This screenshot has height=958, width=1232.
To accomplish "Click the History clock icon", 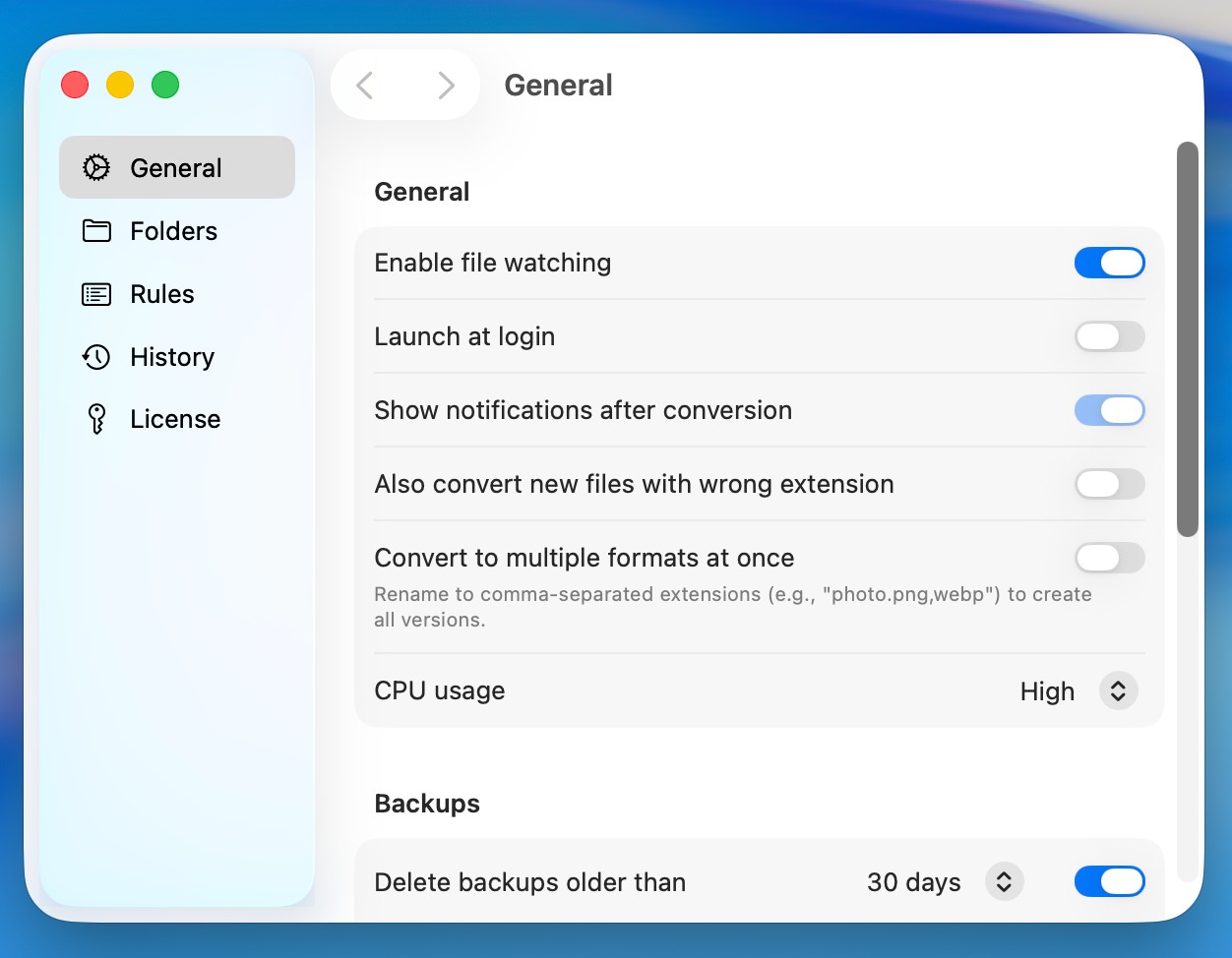I will coord(96,357).
